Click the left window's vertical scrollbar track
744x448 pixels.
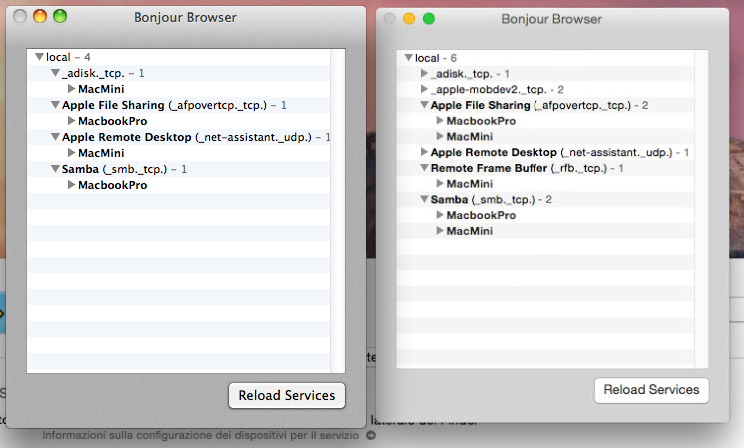337,211
